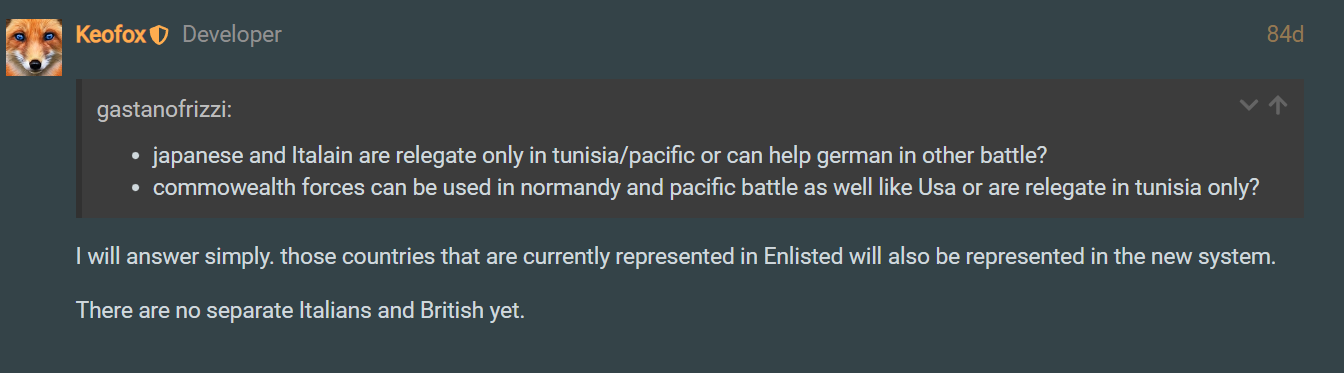The height and width of the screenshot is (373, 1344).
Task: Click the bullet dot before "japanese and Italain"
Action: pyautogui.click(x=137, y=158)
